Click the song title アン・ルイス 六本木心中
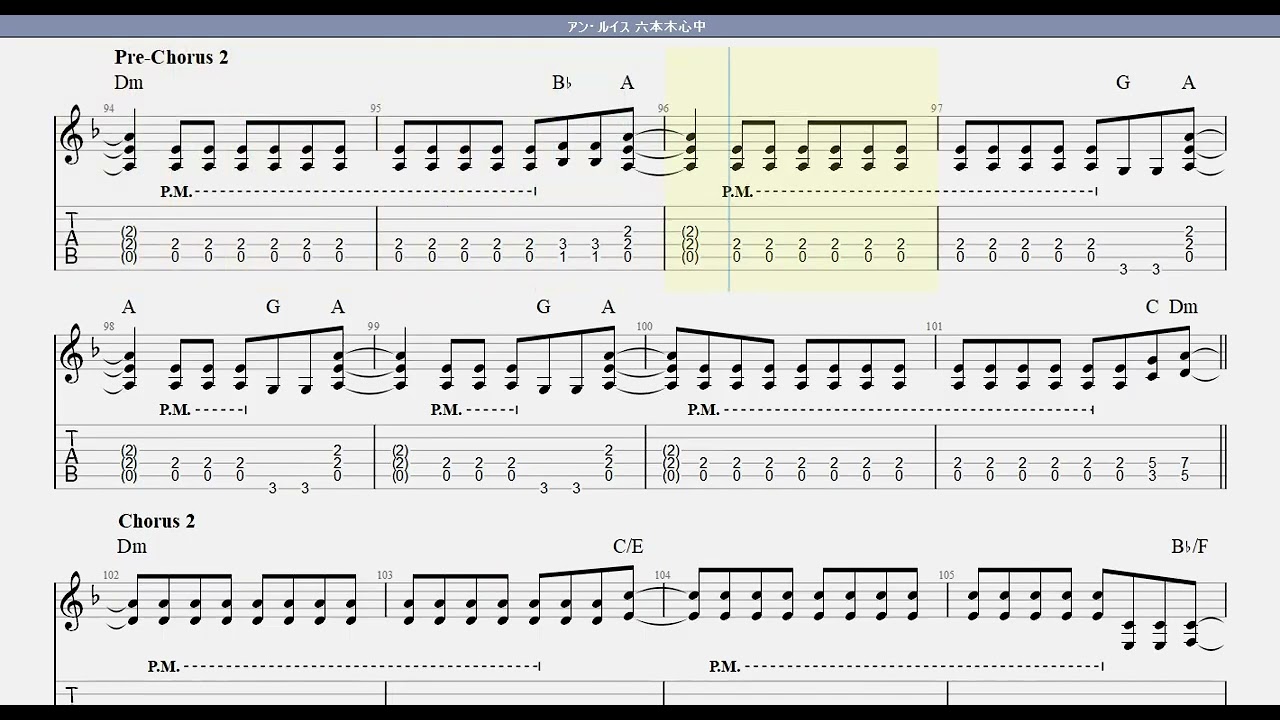 coord(636,27)
